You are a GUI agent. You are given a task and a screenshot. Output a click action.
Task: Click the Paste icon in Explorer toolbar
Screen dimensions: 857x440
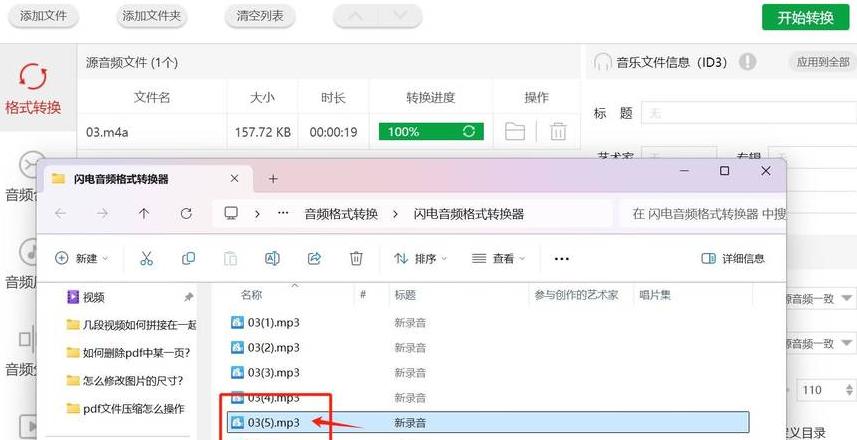point(231,259)
